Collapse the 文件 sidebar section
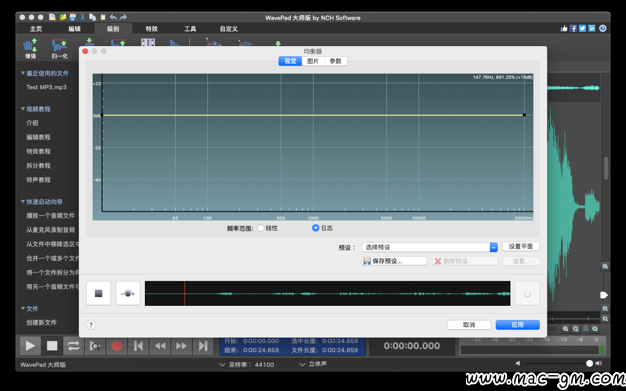 coord(23,308)
